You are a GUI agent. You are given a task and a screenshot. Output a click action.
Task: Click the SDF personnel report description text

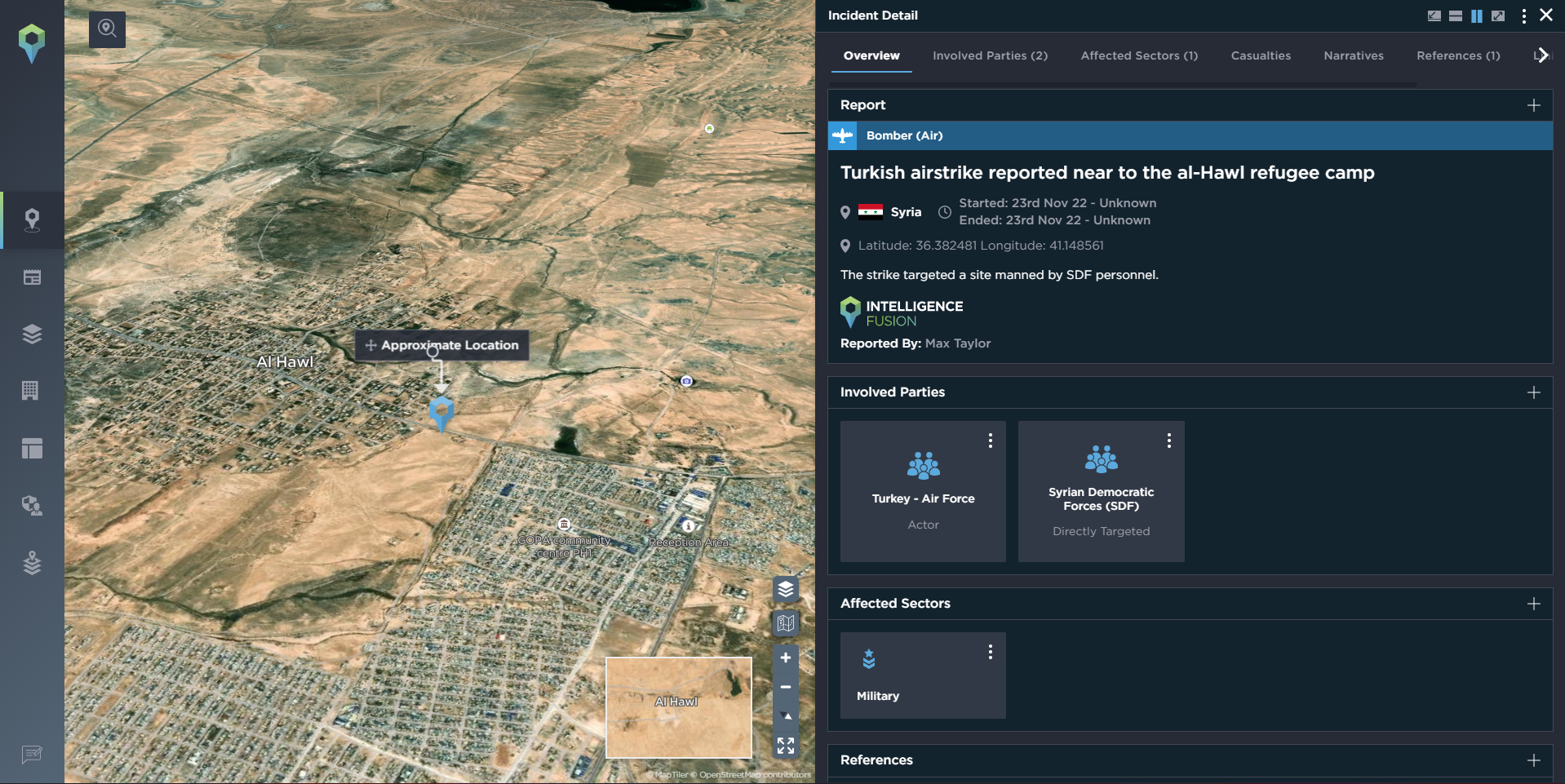1000,275
